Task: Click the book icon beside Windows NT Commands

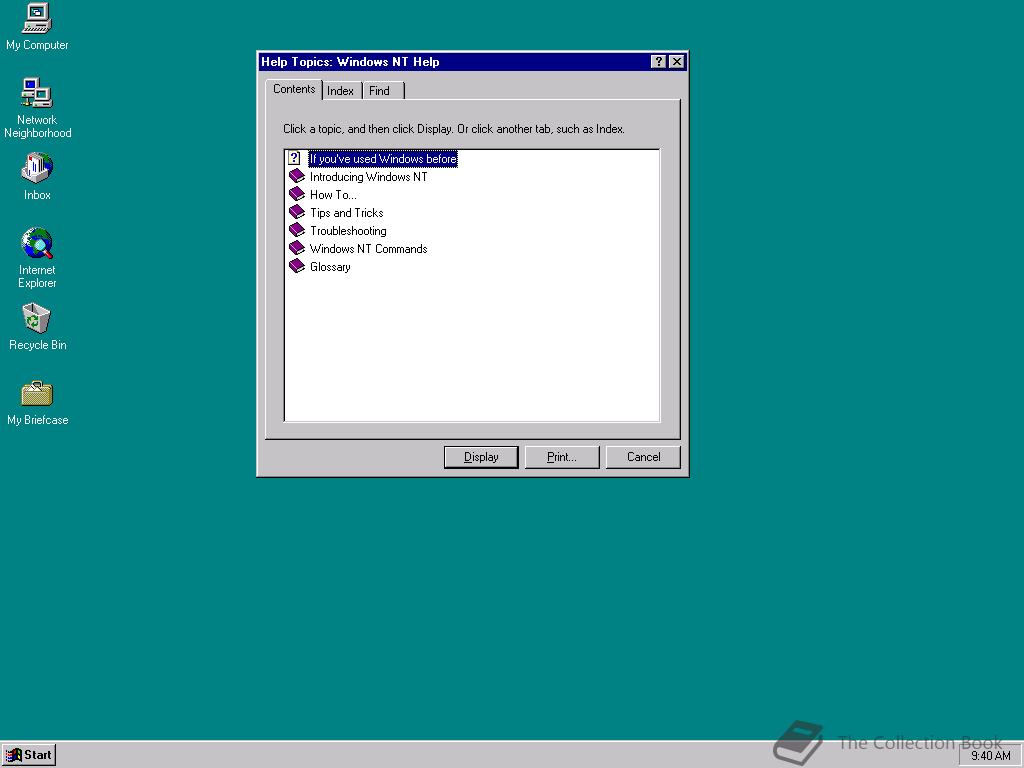Action: pyautogui.click(x=297, y=248)
